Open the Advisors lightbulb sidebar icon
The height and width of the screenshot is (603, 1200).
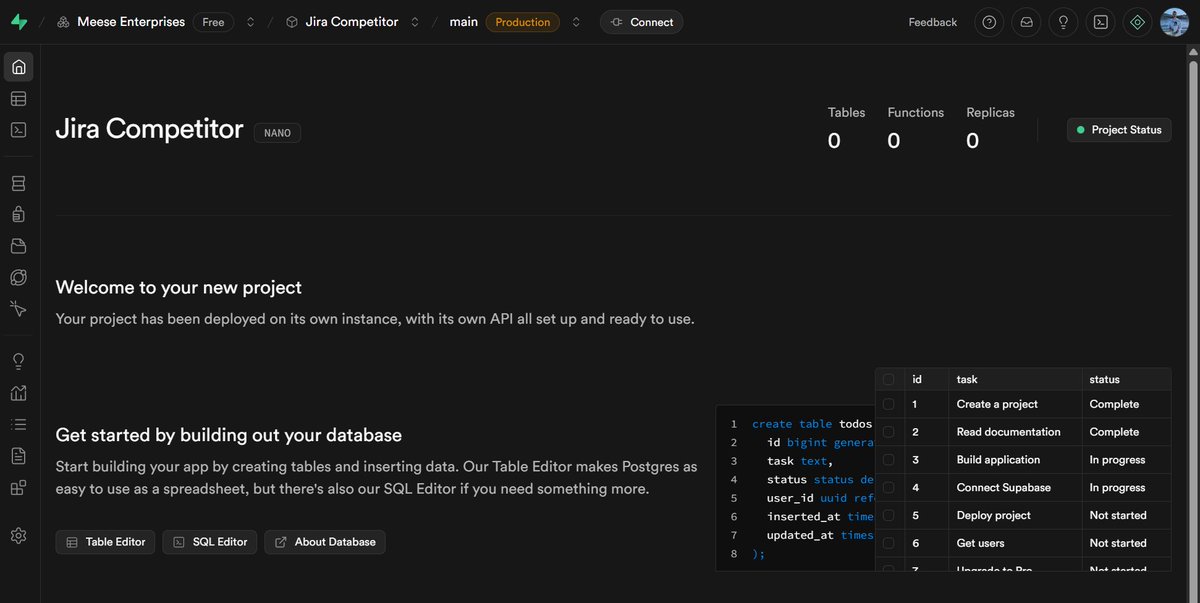coord(18,361)
